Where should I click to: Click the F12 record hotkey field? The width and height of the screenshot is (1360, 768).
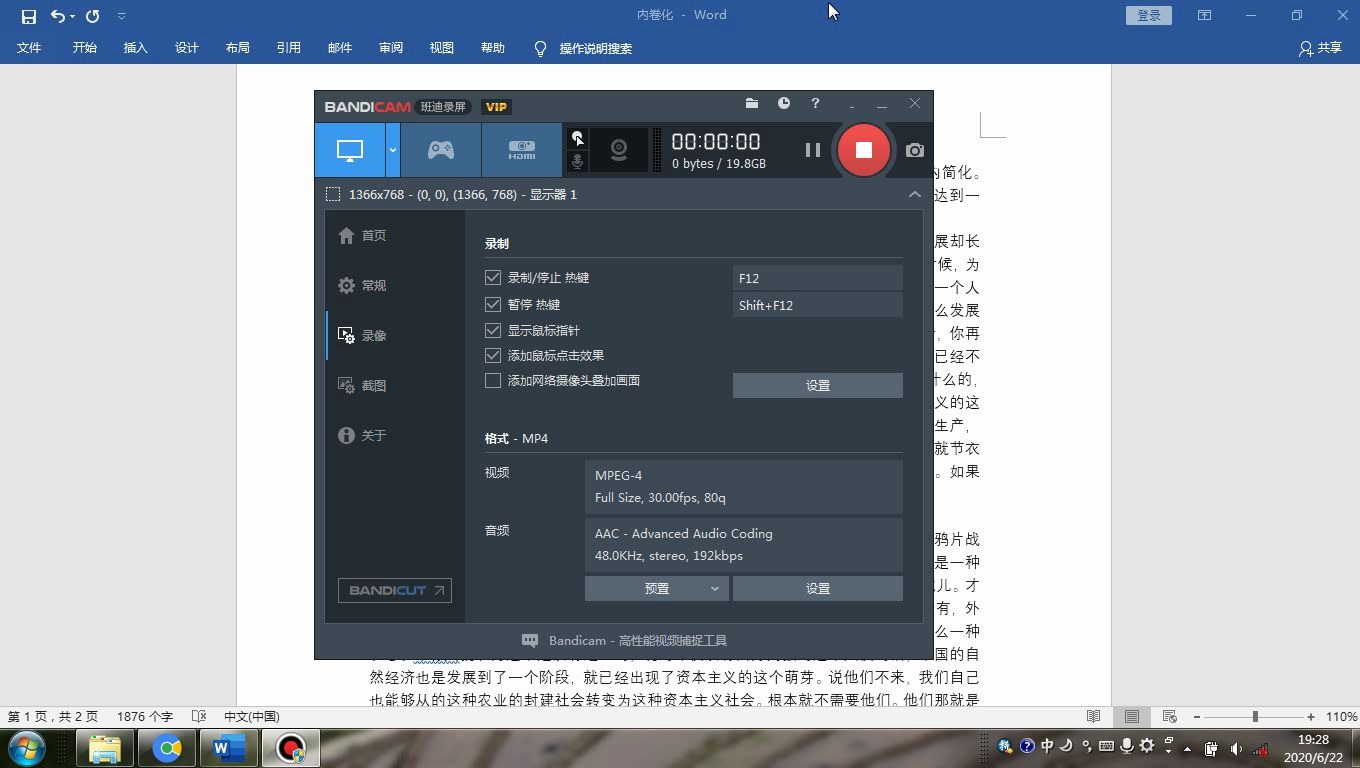click(x=818, y=278)
